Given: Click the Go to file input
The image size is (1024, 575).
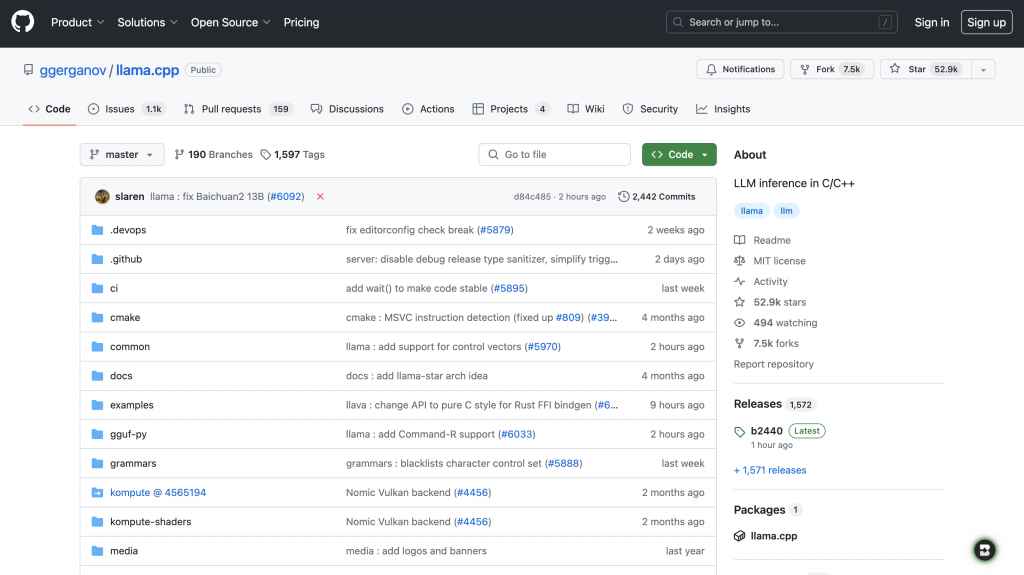Looking at the screenshot, I should [554, 154].
